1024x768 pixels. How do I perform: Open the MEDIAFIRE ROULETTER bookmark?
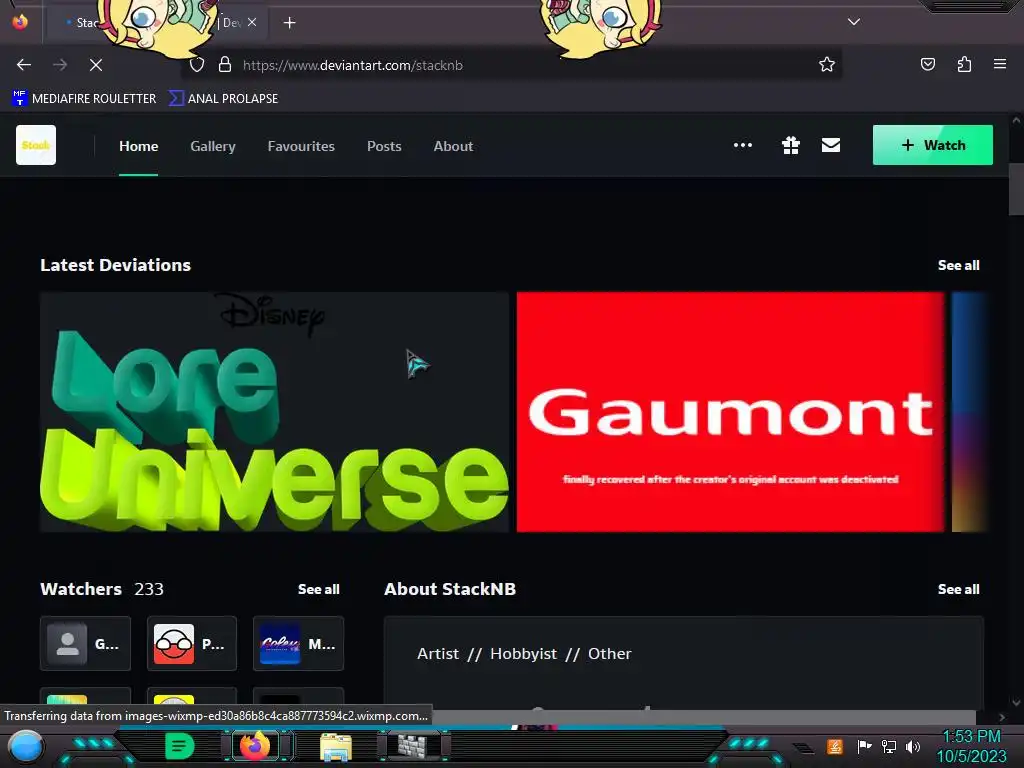84,99
